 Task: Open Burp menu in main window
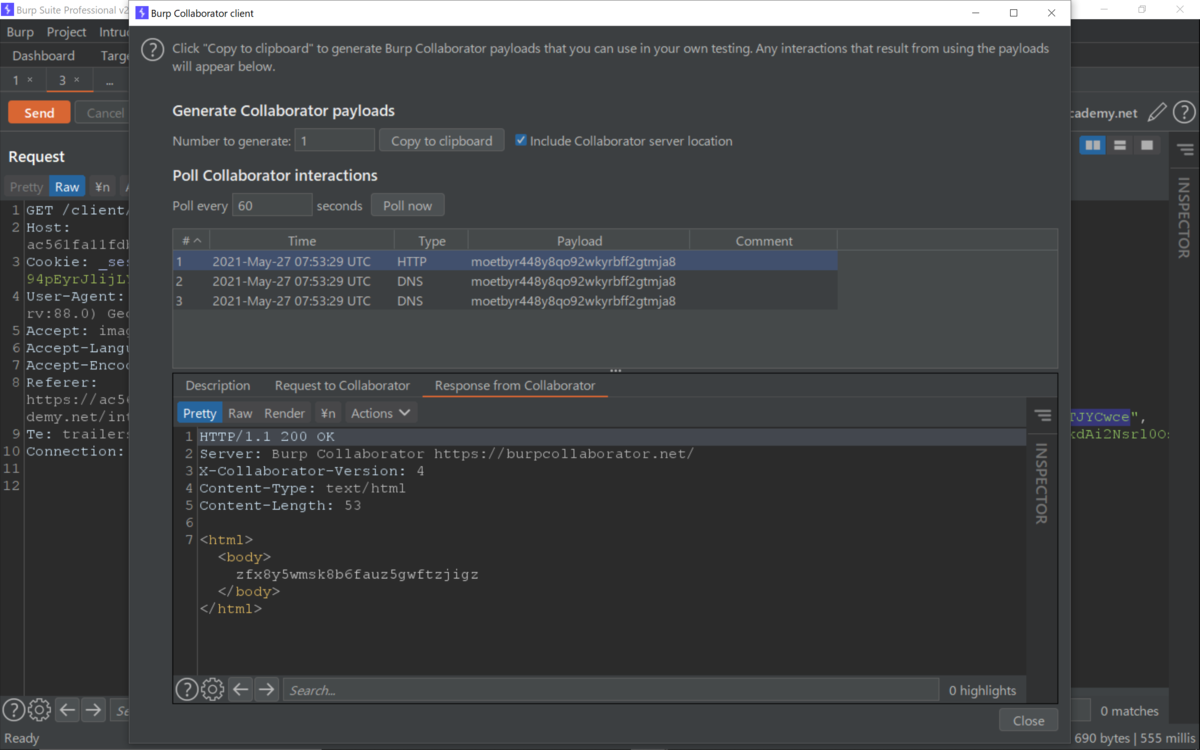click(20, 32)
